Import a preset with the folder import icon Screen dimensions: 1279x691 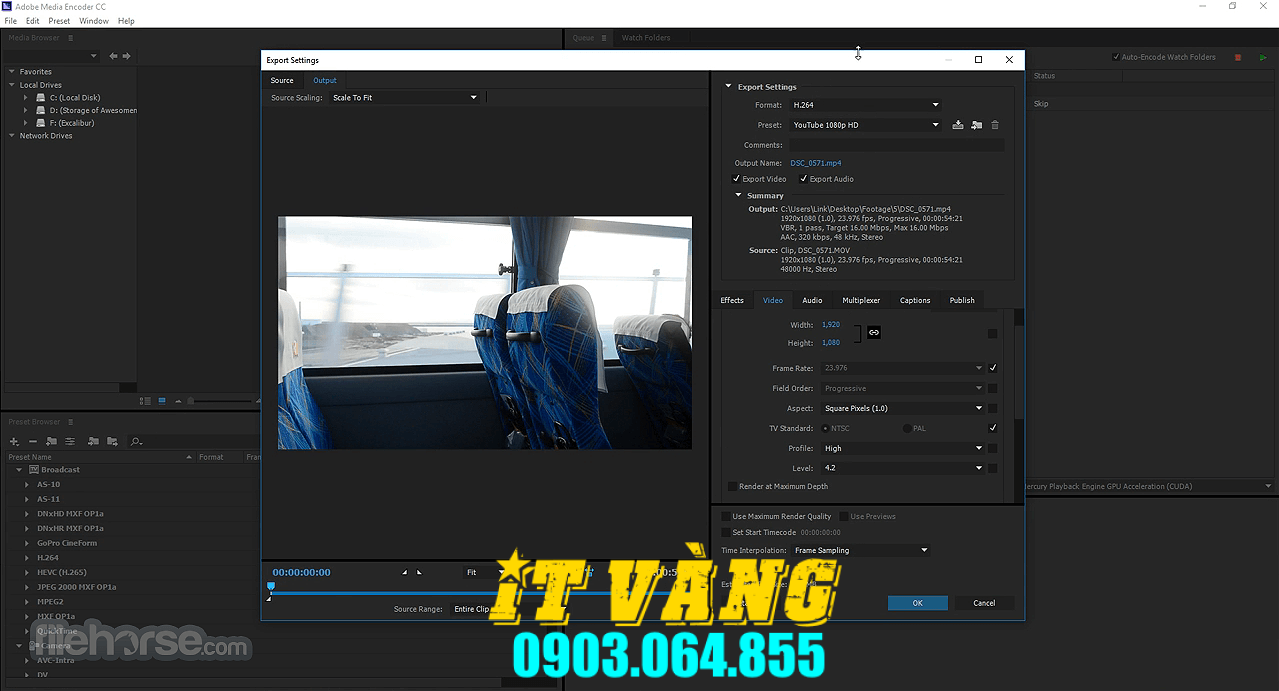point(976,124)
